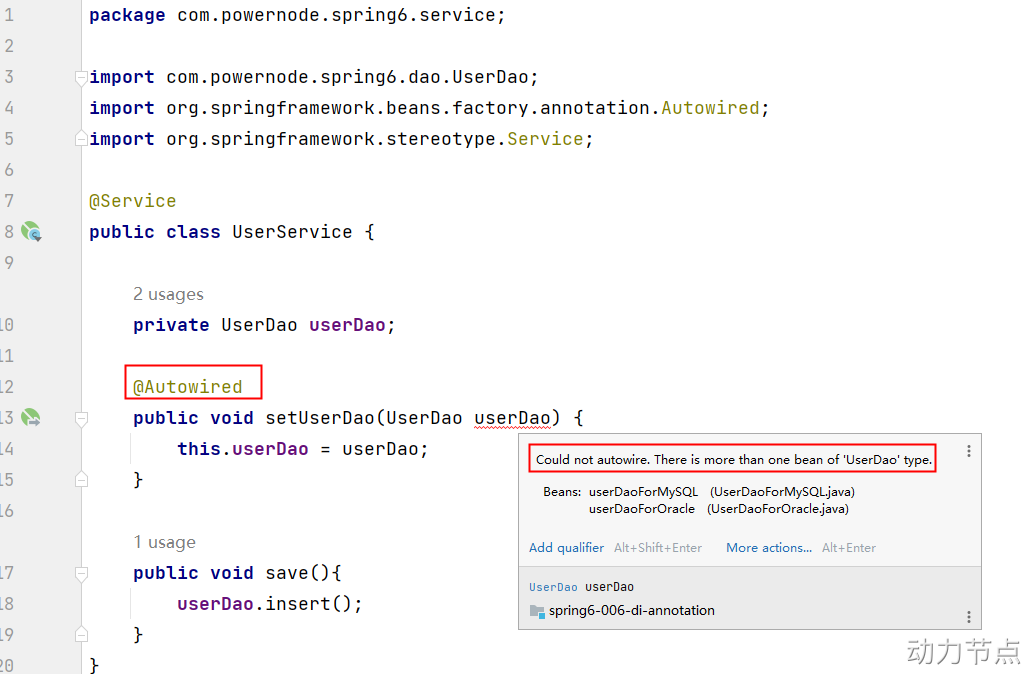
Task: Click the autowired dependency gutter icon beside setUserDao
Action: coord(31,418)
